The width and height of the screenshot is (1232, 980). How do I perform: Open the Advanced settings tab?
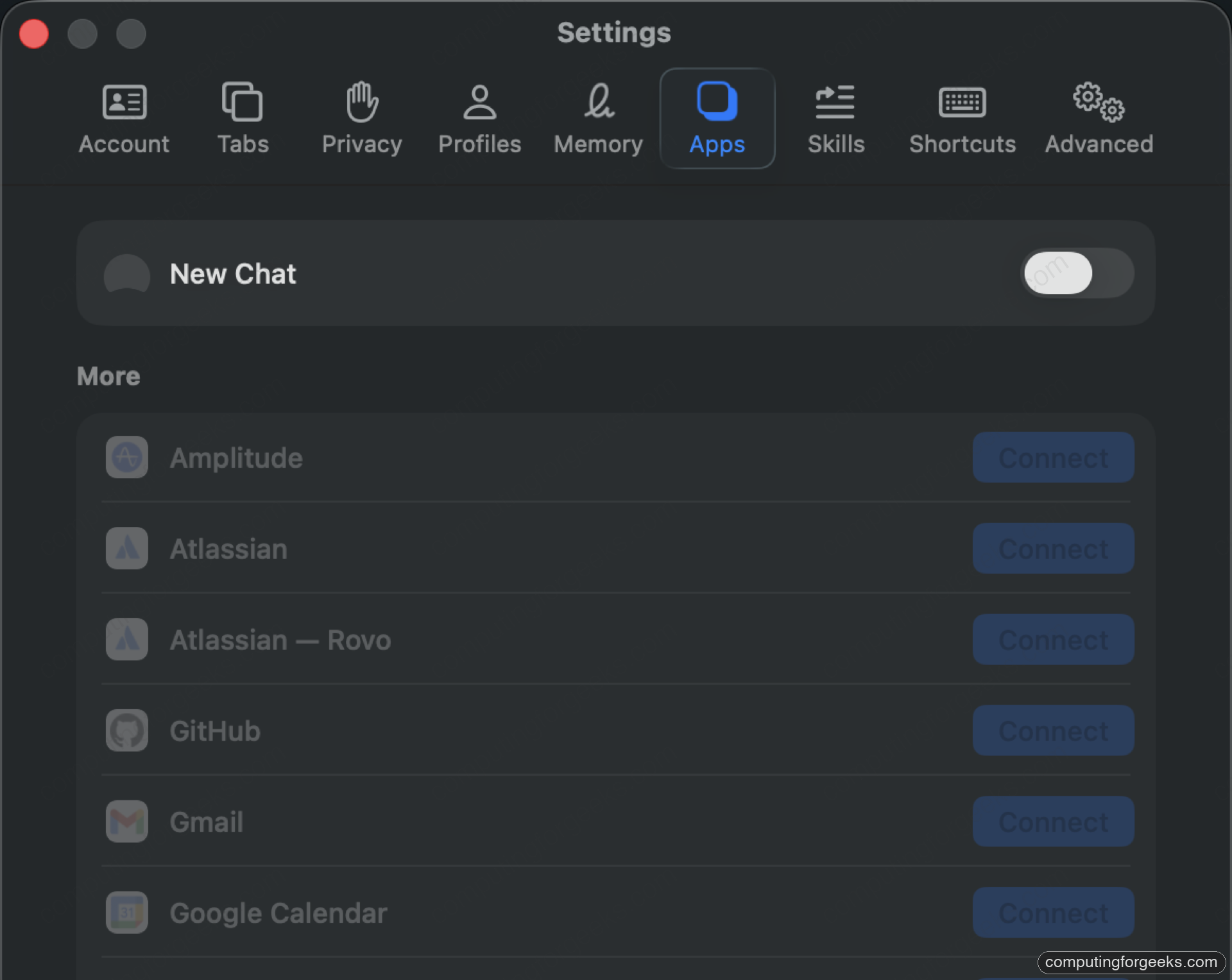(x=1099, y=119)
